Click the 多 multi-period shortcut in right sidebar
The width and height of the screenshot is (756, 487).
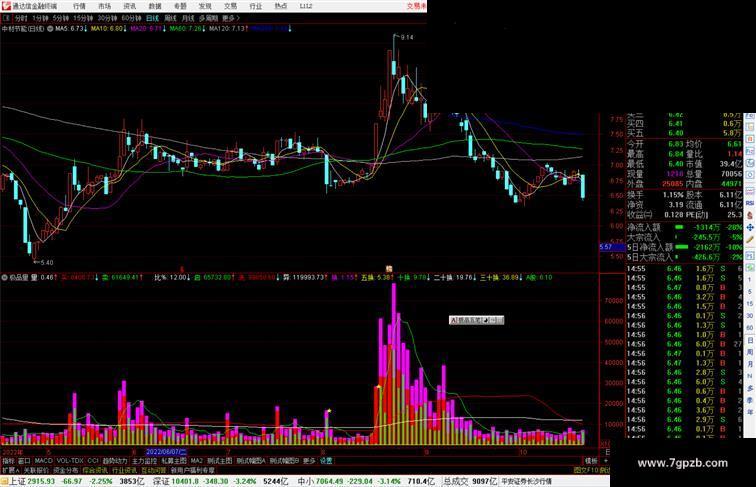(750, 388)
